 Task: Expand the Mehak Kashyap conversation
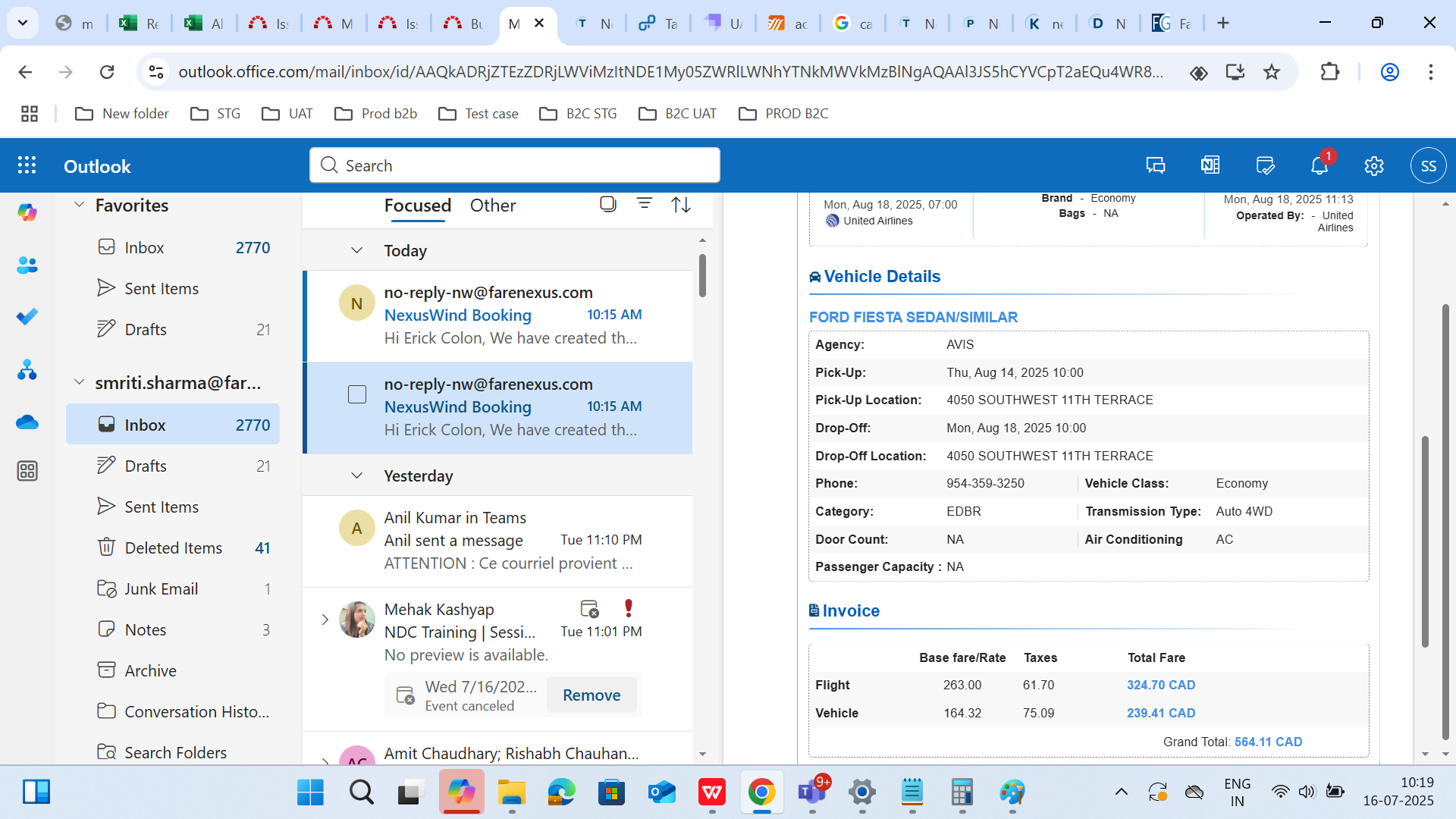[x=325, y=620]
